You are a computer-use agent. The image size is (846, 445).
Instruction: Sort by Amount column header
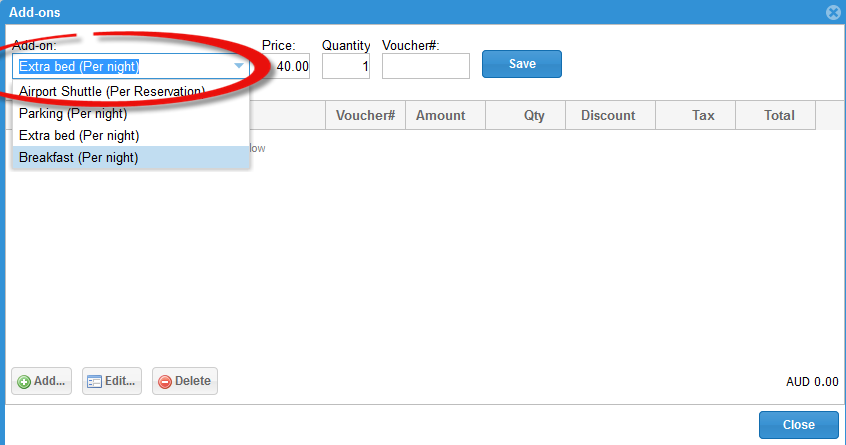(441, 115)
